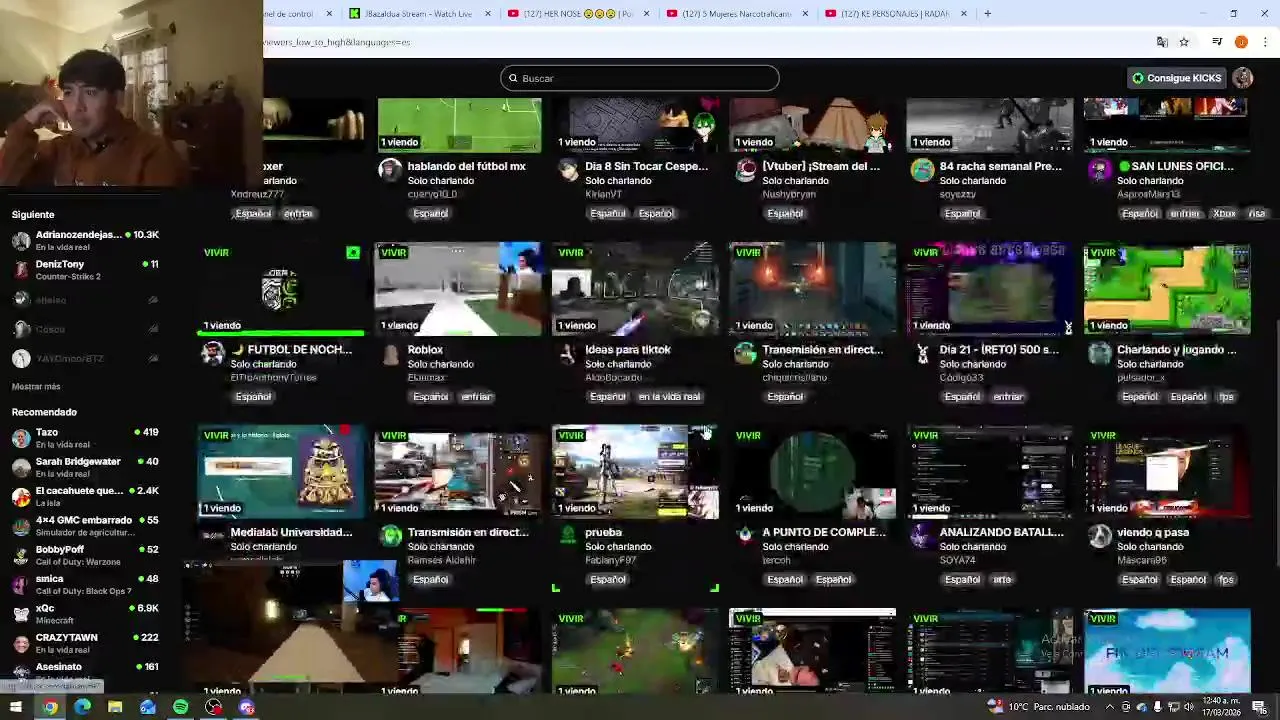Open DenizTony avatar in Siguiente list
This screenshot has width=1280, height=720.
(x=21, y=270)
